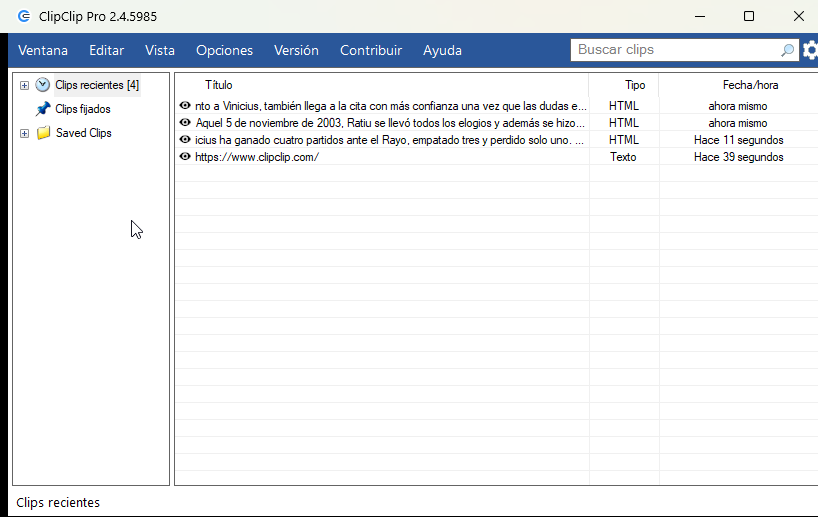Click the 'Texto' type cell
The width and height of the screenshot is (818, 517).
coord(623,157)
